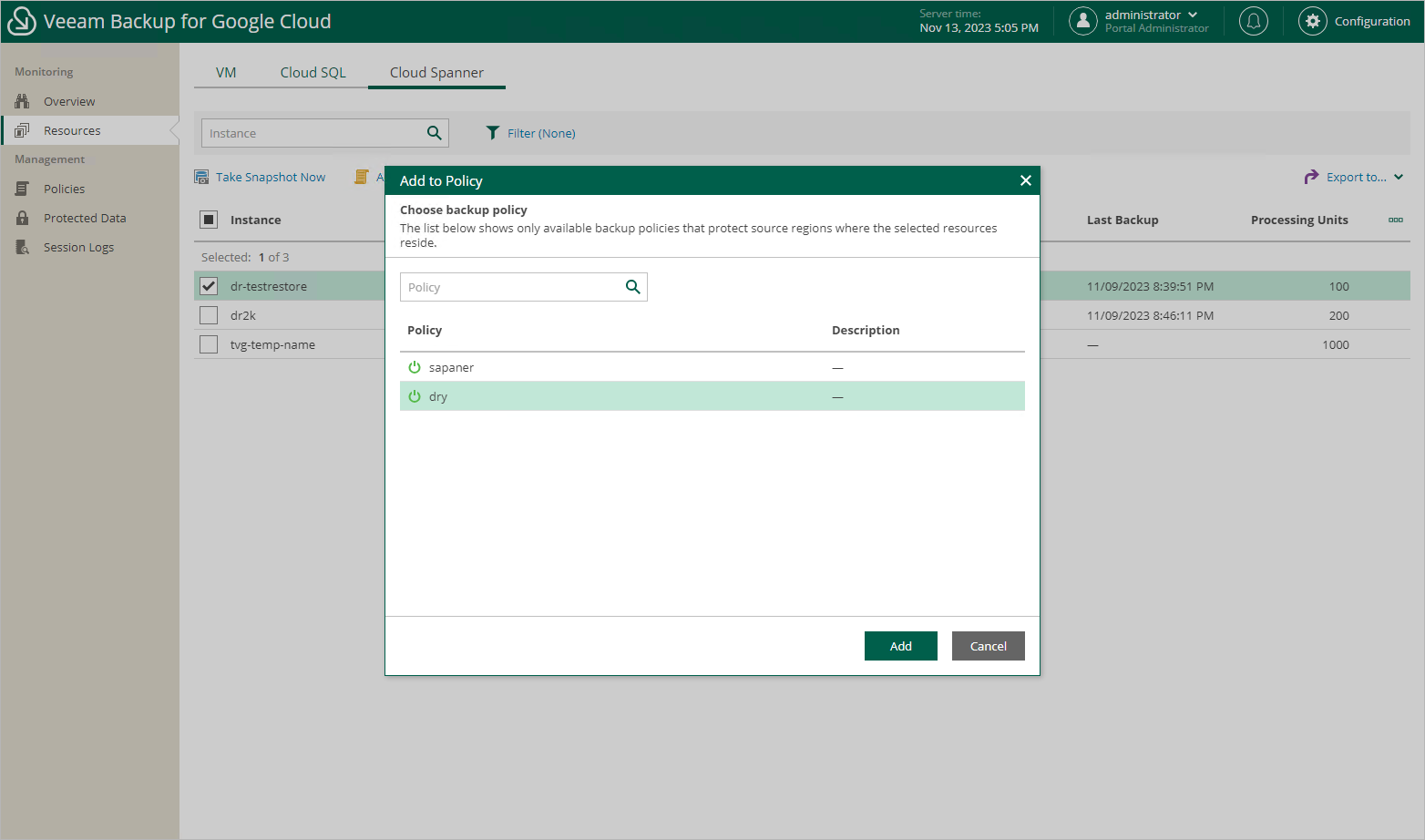The height and width of the screenshot is (840, 1425).
Task: Select the dry policy row
Action: click(712, 396)
